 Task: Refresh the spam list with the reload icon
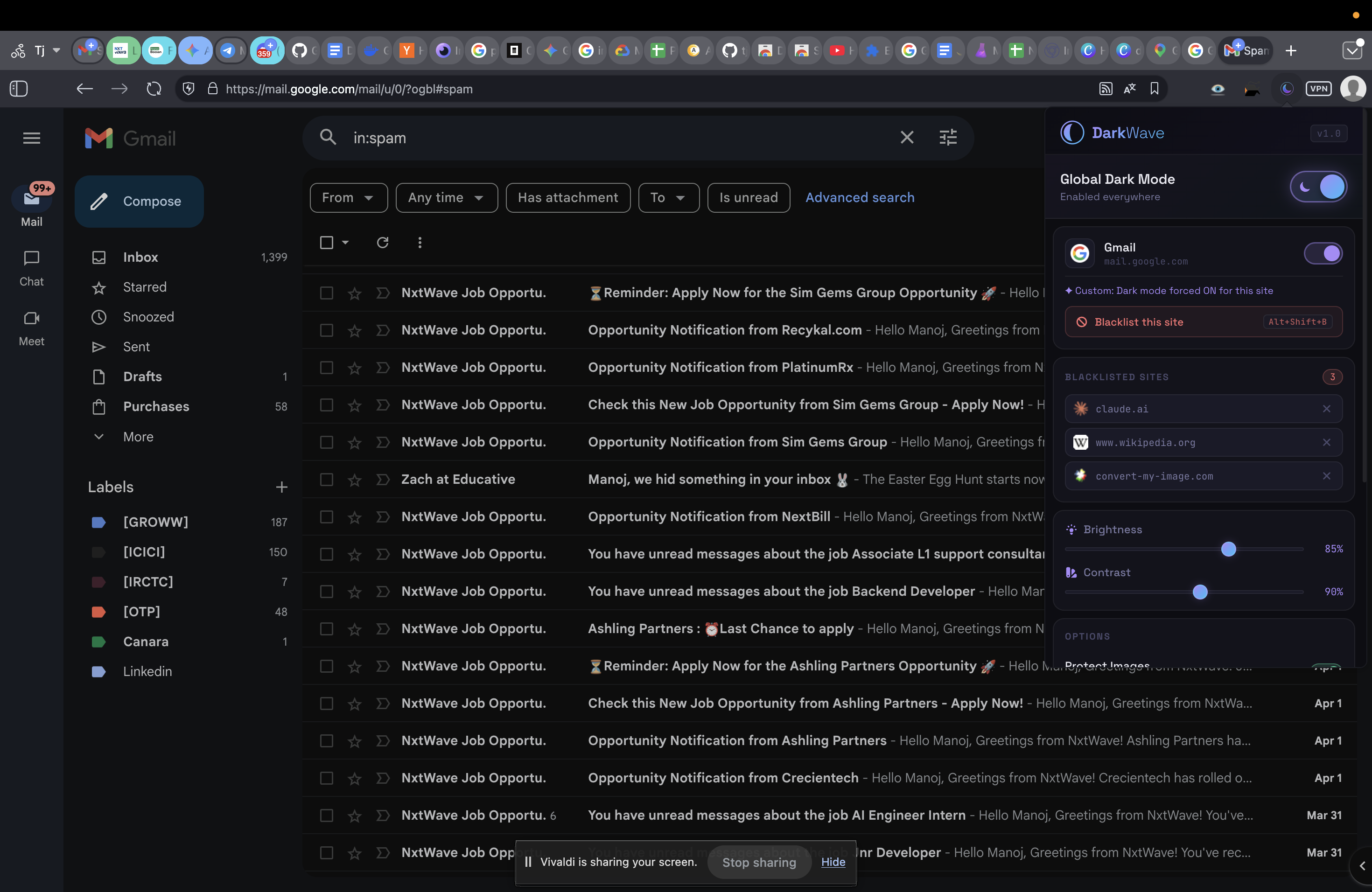[x=382, y=243]
